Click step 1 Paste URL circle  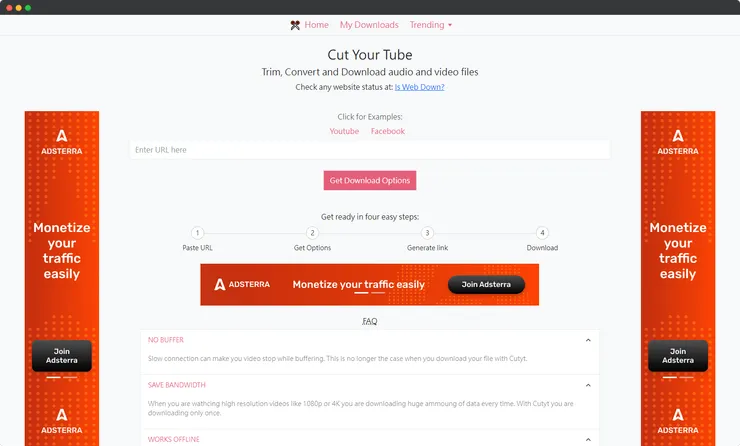[x=197, y=233]
